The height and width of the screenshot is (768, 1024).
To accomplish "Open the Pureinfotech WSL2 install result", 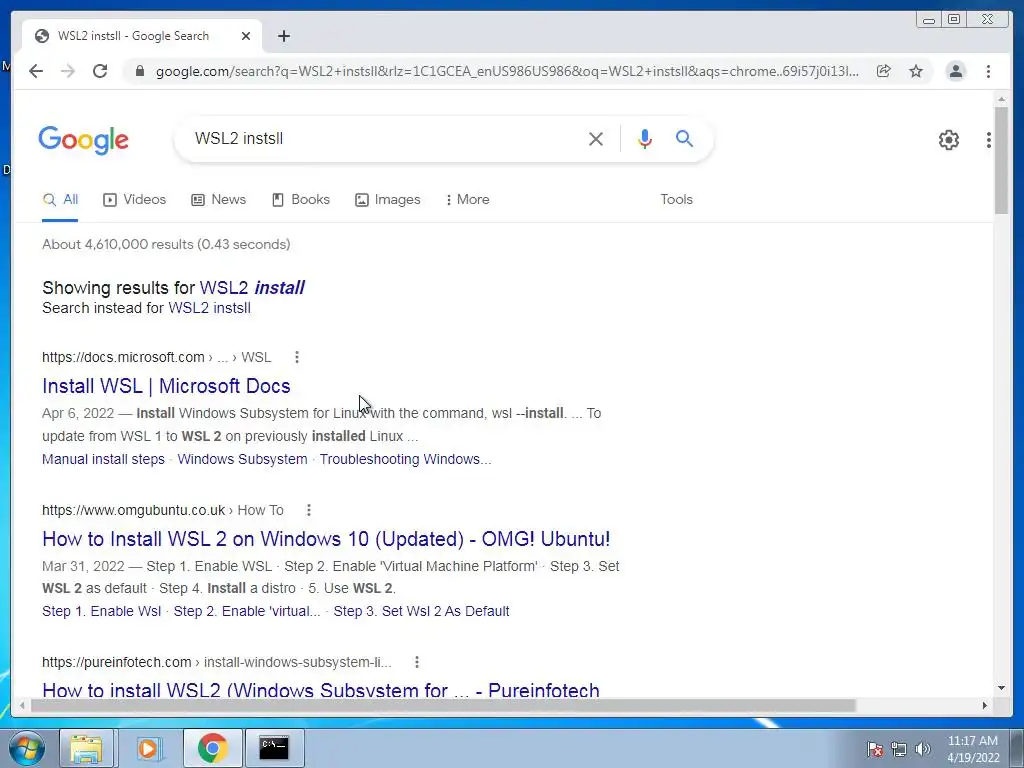I will tap(321, 690).
